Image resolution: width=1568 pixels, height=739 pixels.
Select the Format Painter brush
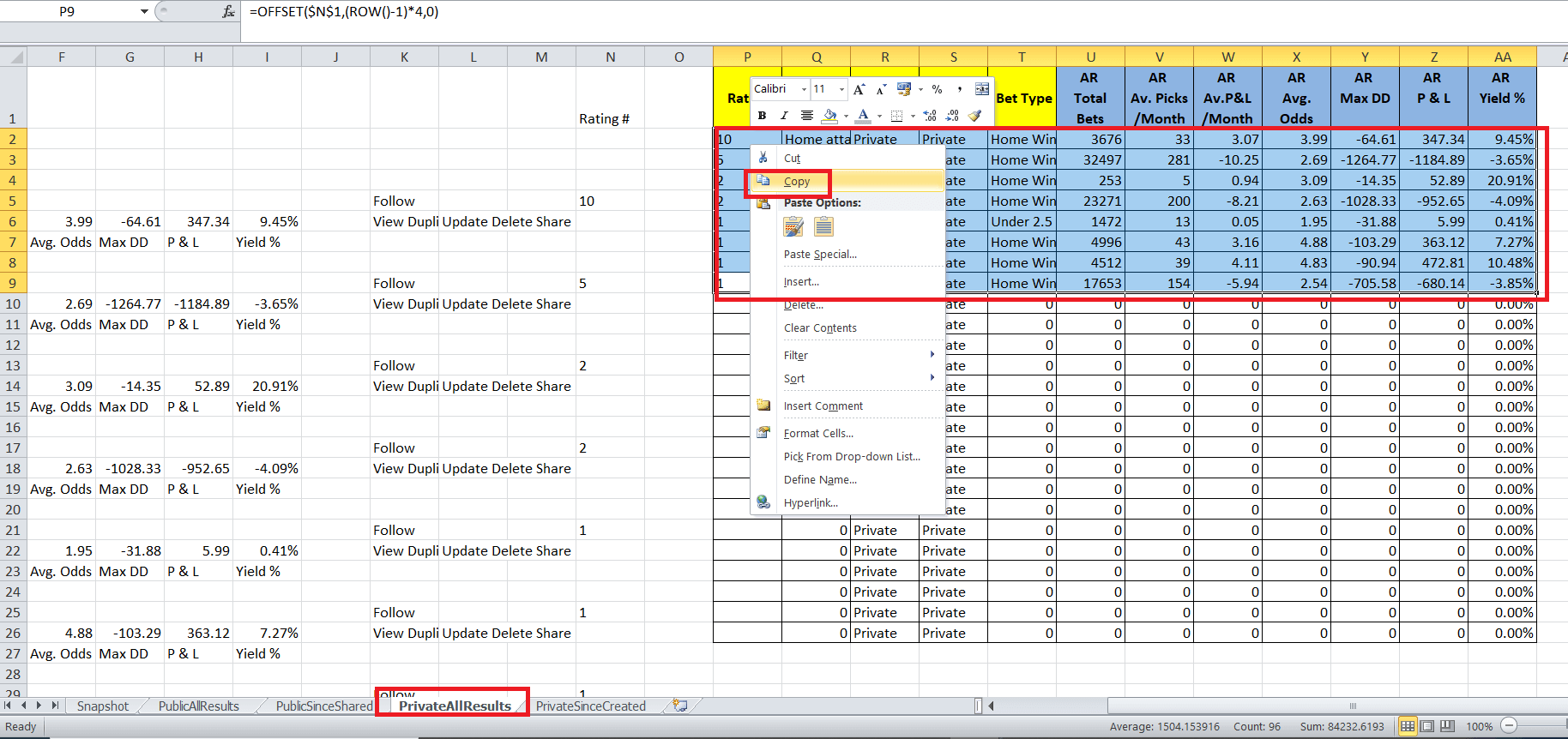coord(974,115)
